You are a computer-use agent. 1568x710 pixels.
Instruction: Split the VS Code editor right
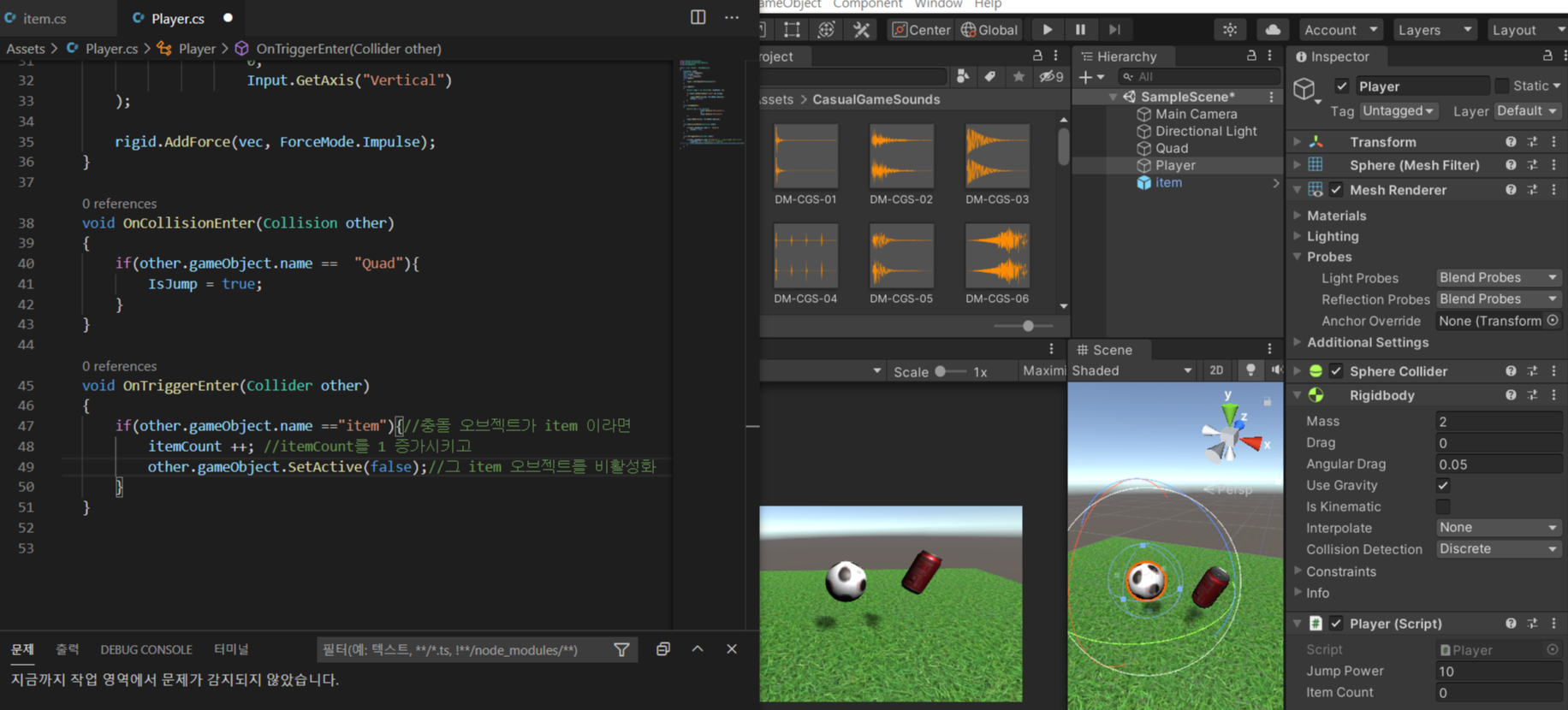[698, 17]
